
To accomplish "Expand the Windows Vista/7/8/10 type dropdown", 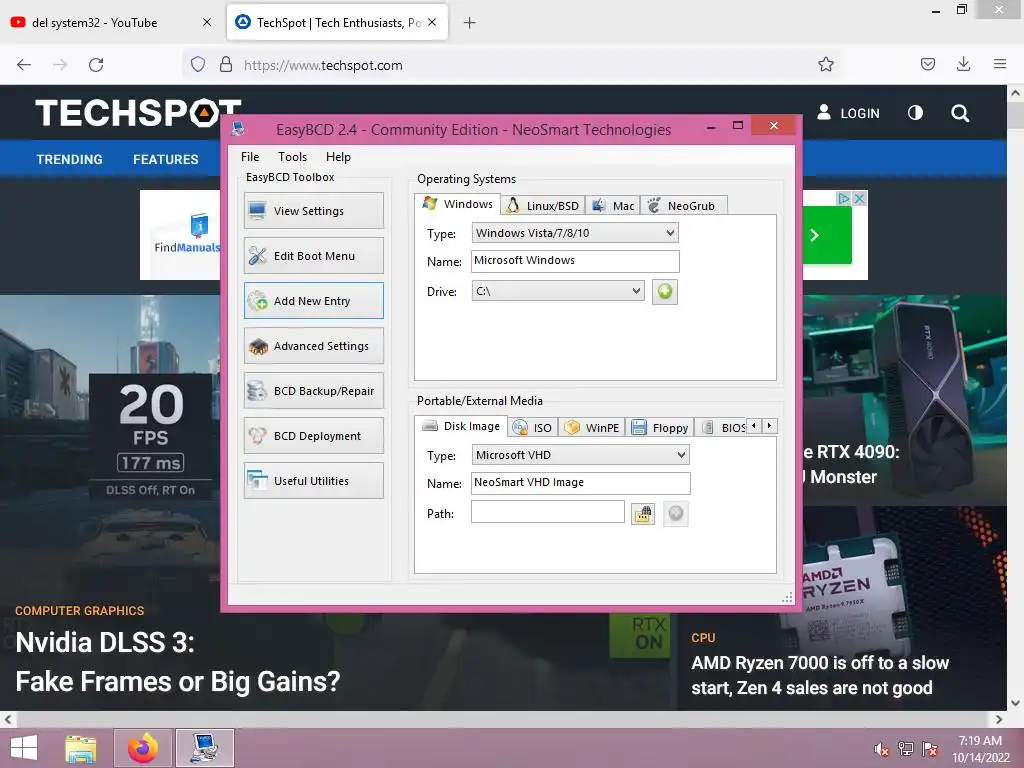I will [575, 232].
